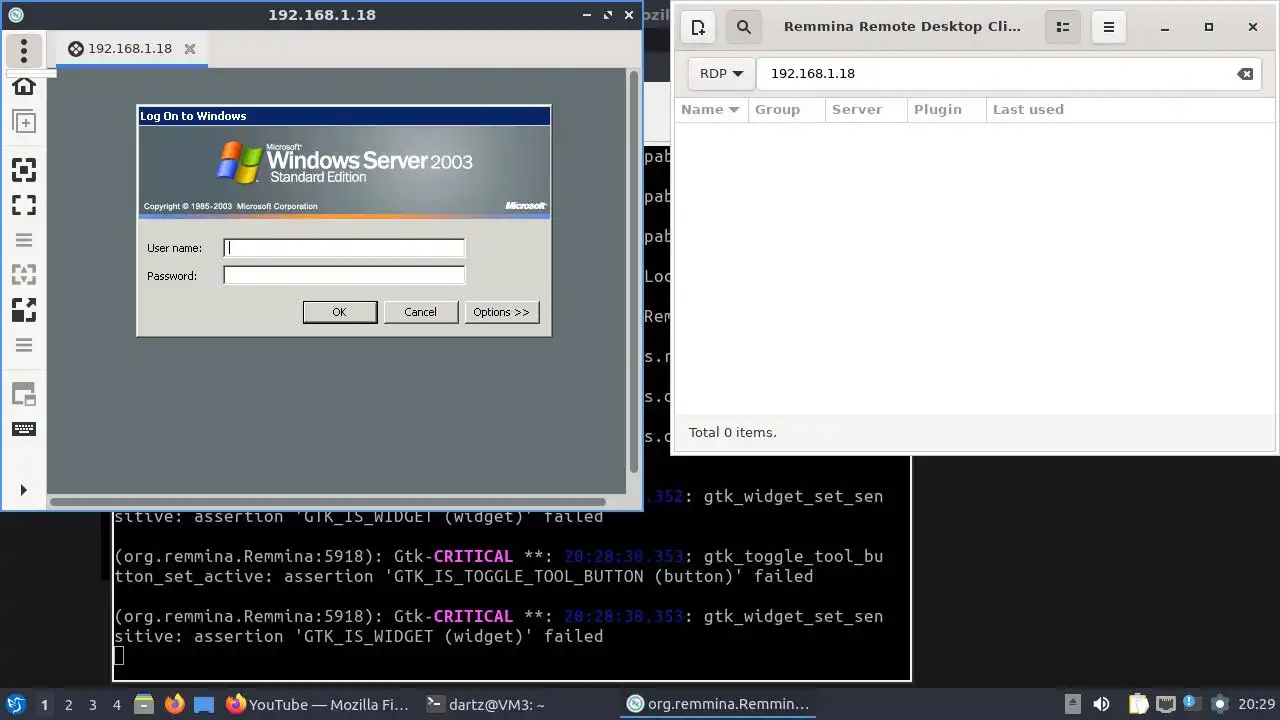
Task: Click the clipboard manager tray icon
Action: click(x=1138, y=704)
